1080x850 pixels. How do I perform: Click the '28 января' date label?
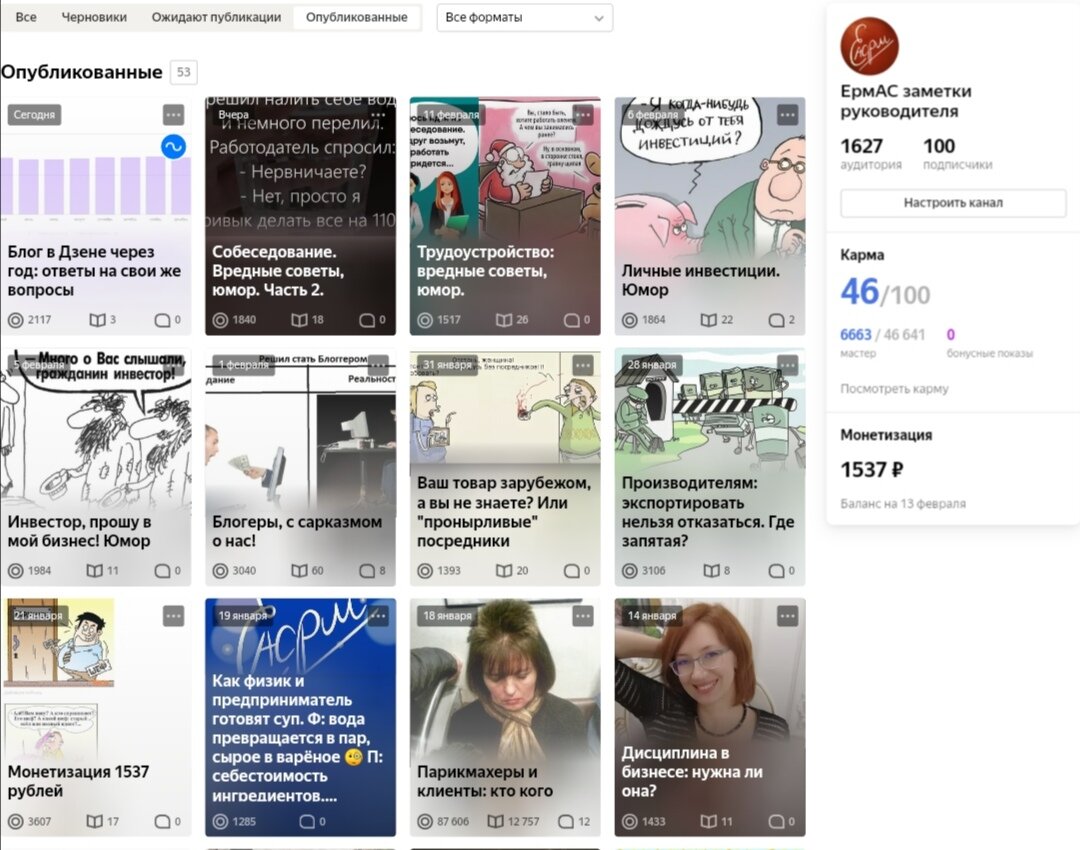point(652,364)
